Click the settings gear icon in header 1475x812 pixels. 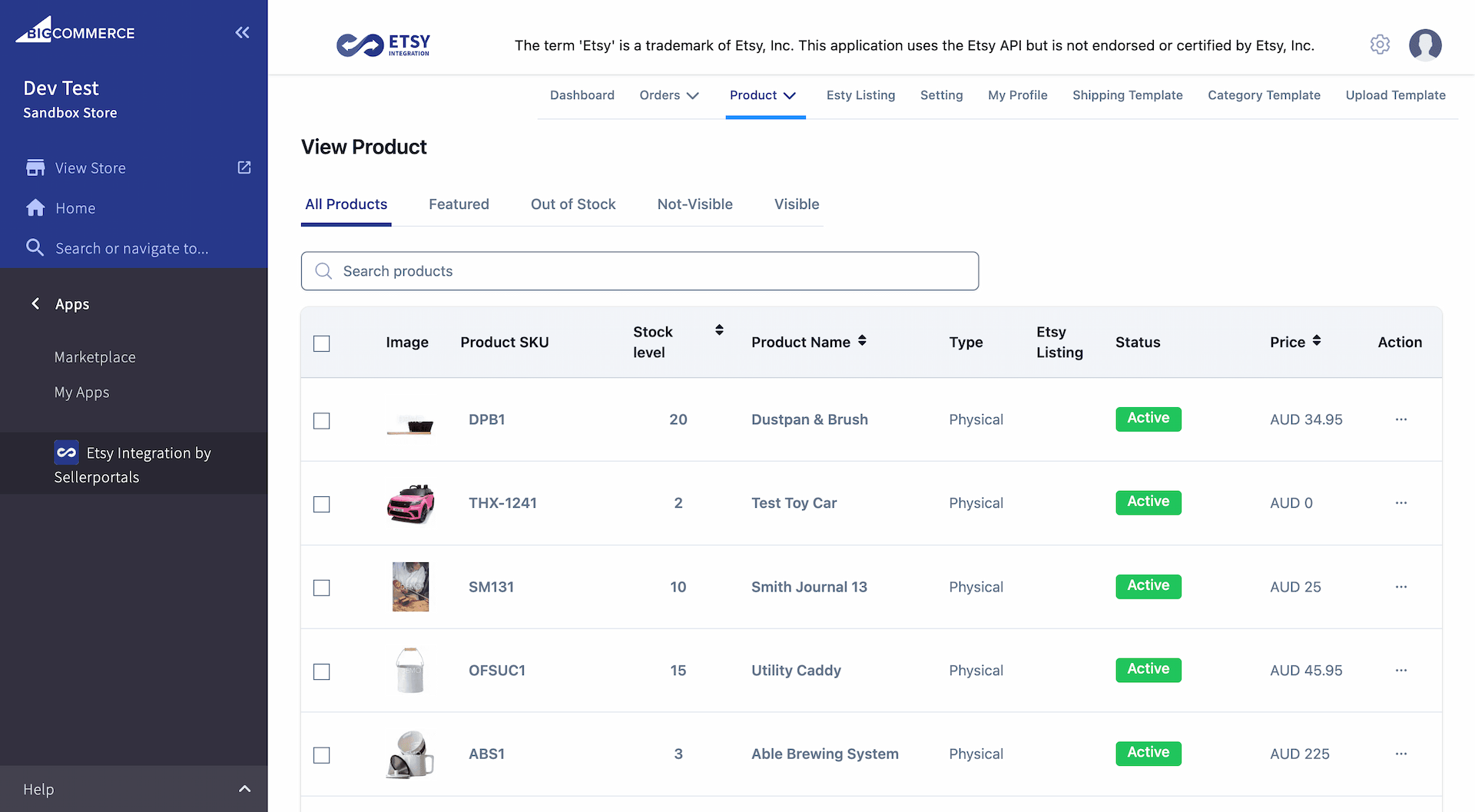(1380, 45)
